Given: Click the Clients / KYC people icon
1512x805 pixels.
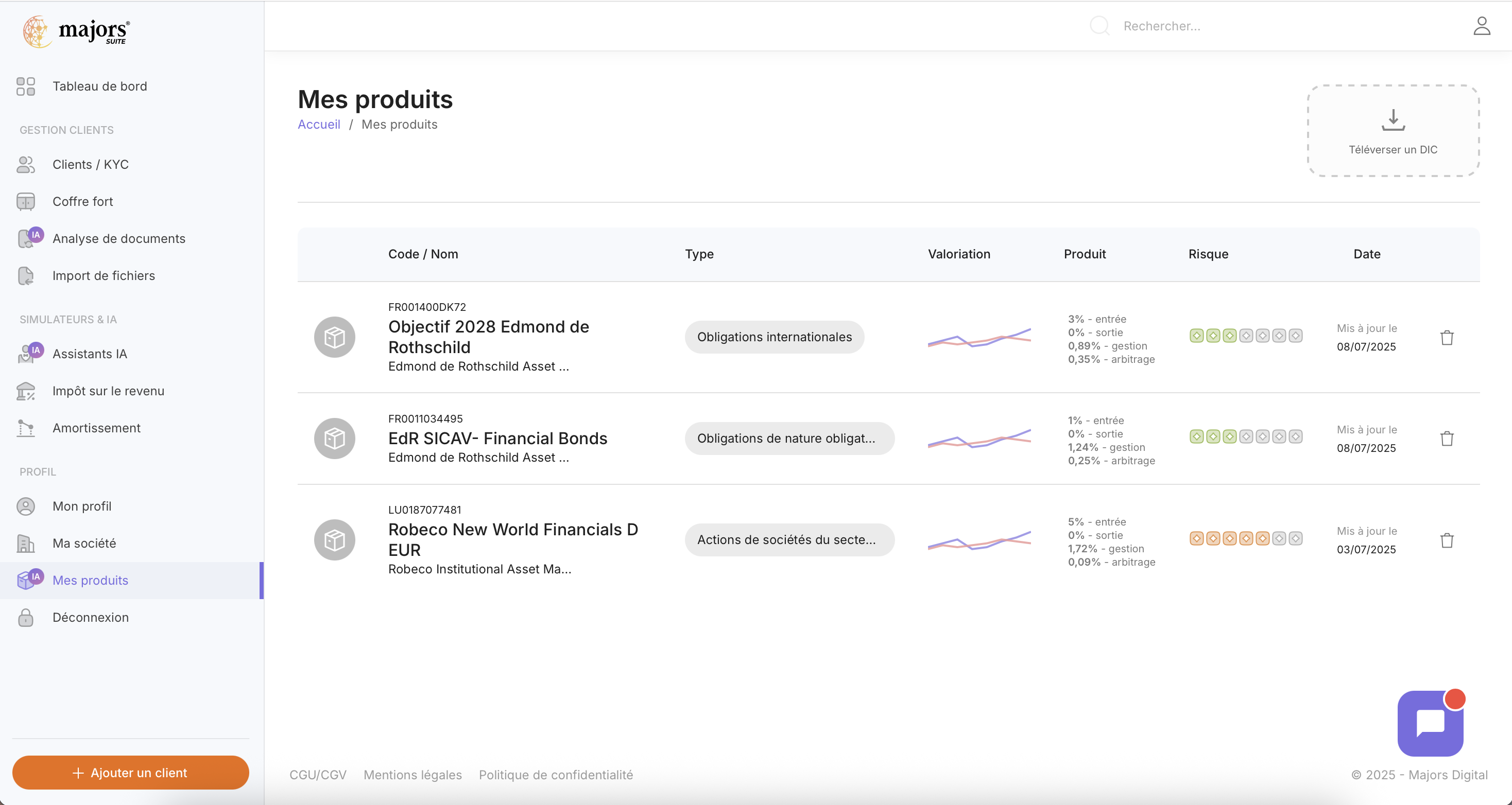Looking at the screenshot, I should 26,164.
